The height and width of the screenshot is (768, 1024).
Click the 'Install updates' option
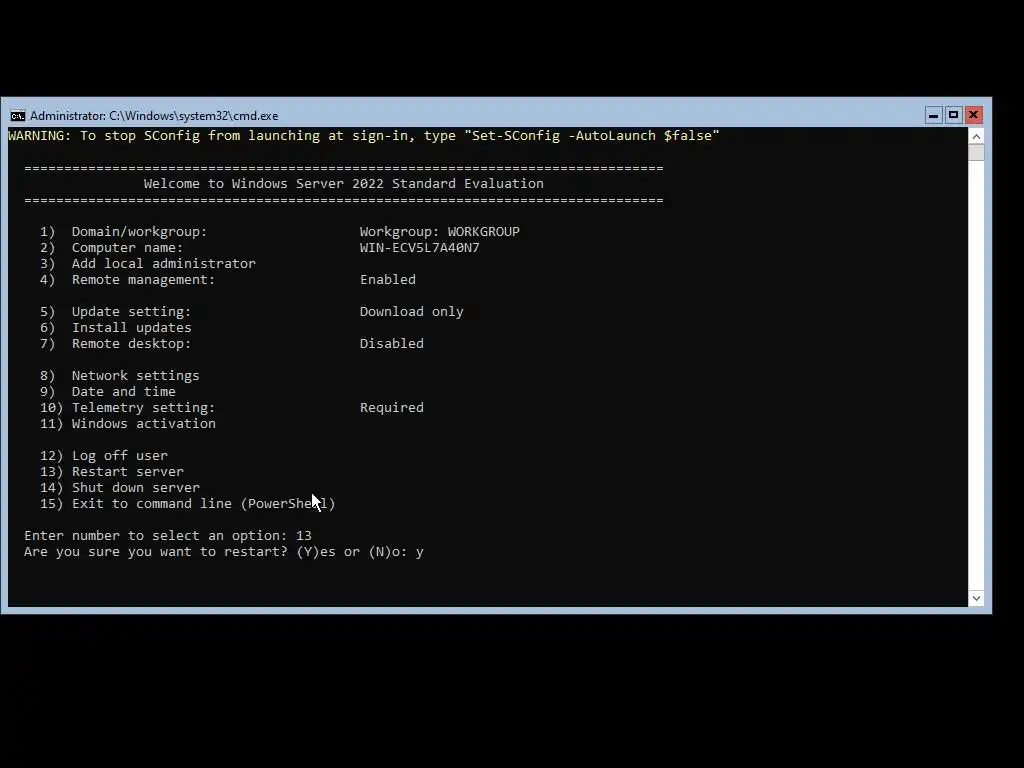tap(116, 328)
